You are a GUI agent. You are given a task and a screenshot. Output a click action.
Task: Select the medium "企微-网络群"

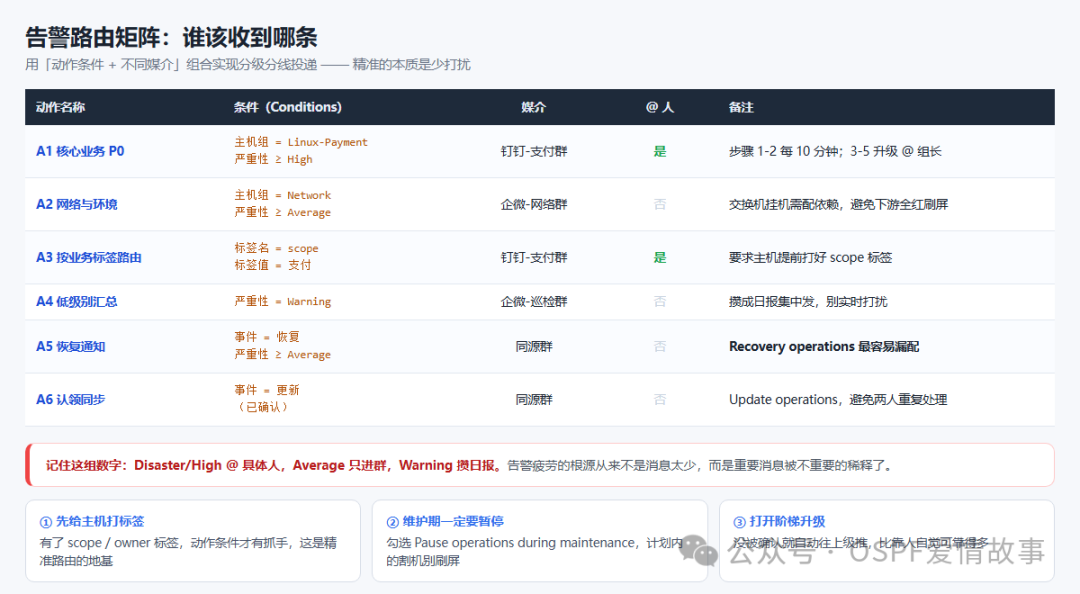click(x=534, y=205)
